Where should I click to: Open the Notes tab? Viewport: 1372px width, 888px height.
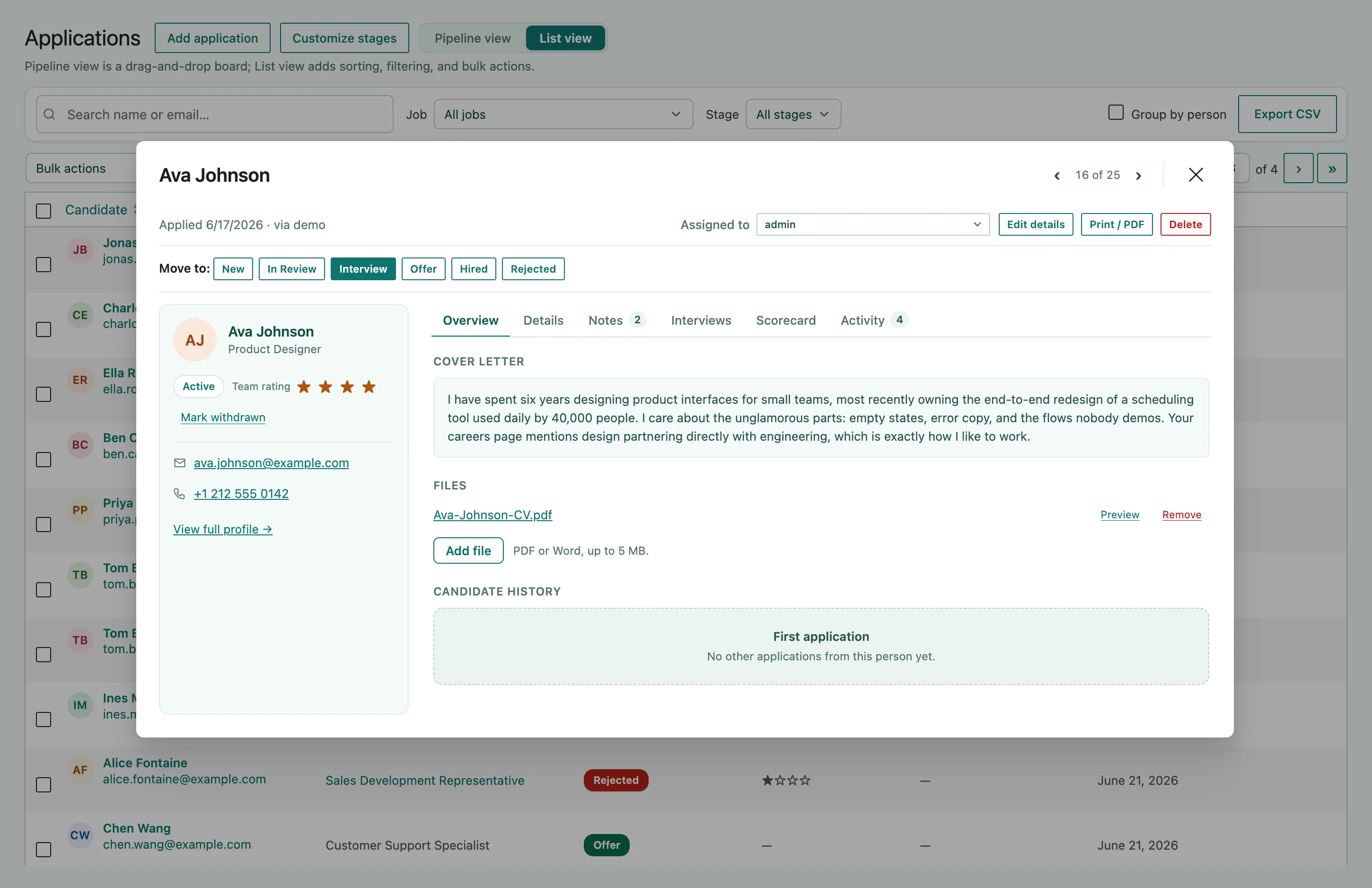click(x=616, y=320)
